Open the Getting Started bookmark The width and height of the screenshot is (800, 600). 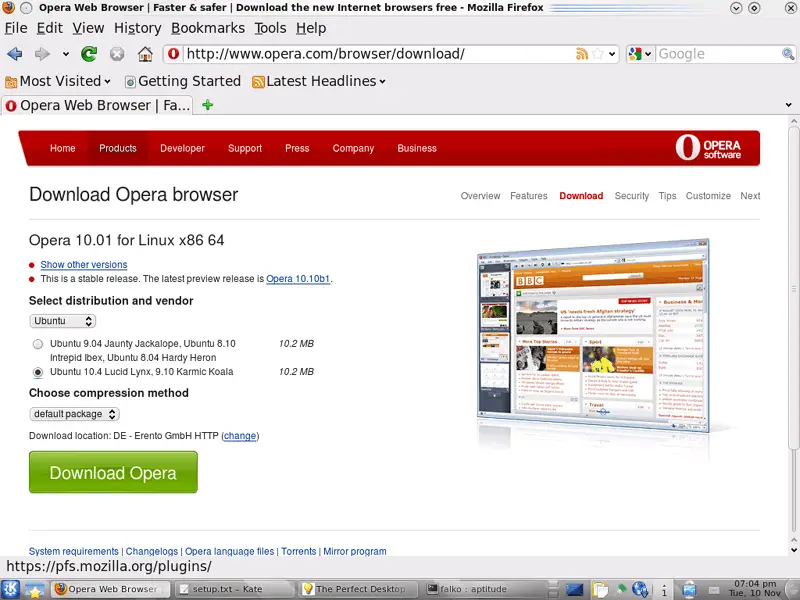tap(183, 81)
